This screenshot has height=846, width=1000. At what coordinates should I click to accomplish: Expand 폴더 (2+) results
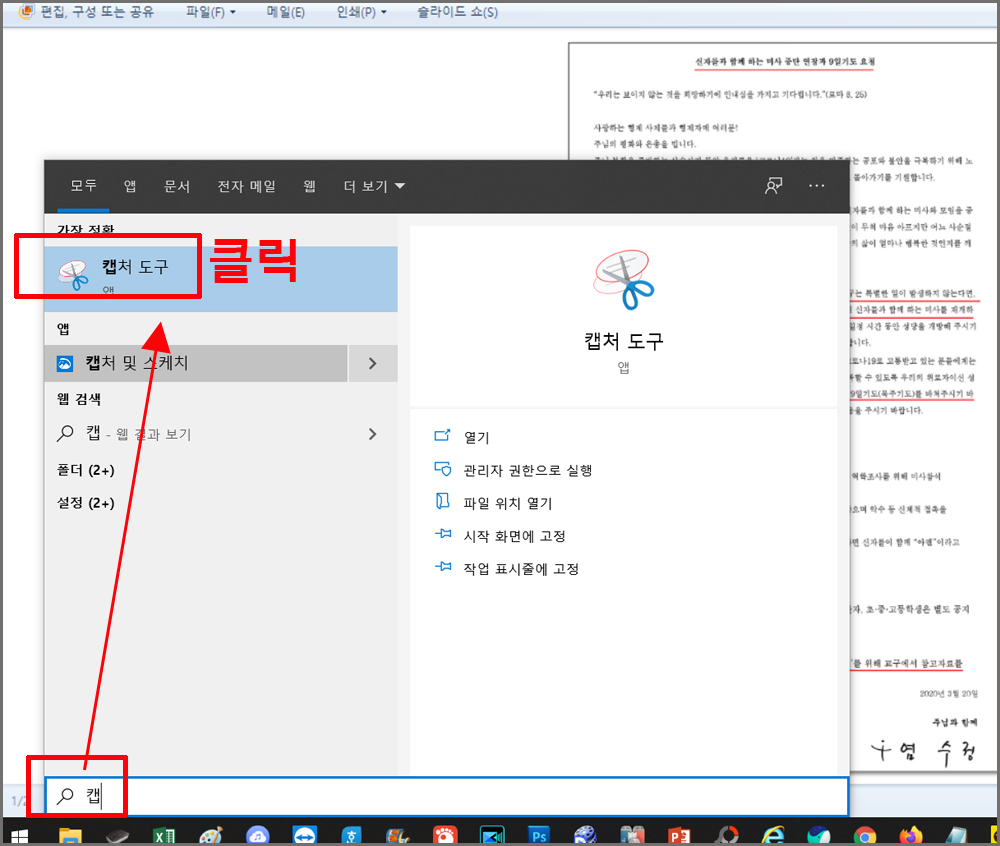pyautogui.click(x=85, y=470)
